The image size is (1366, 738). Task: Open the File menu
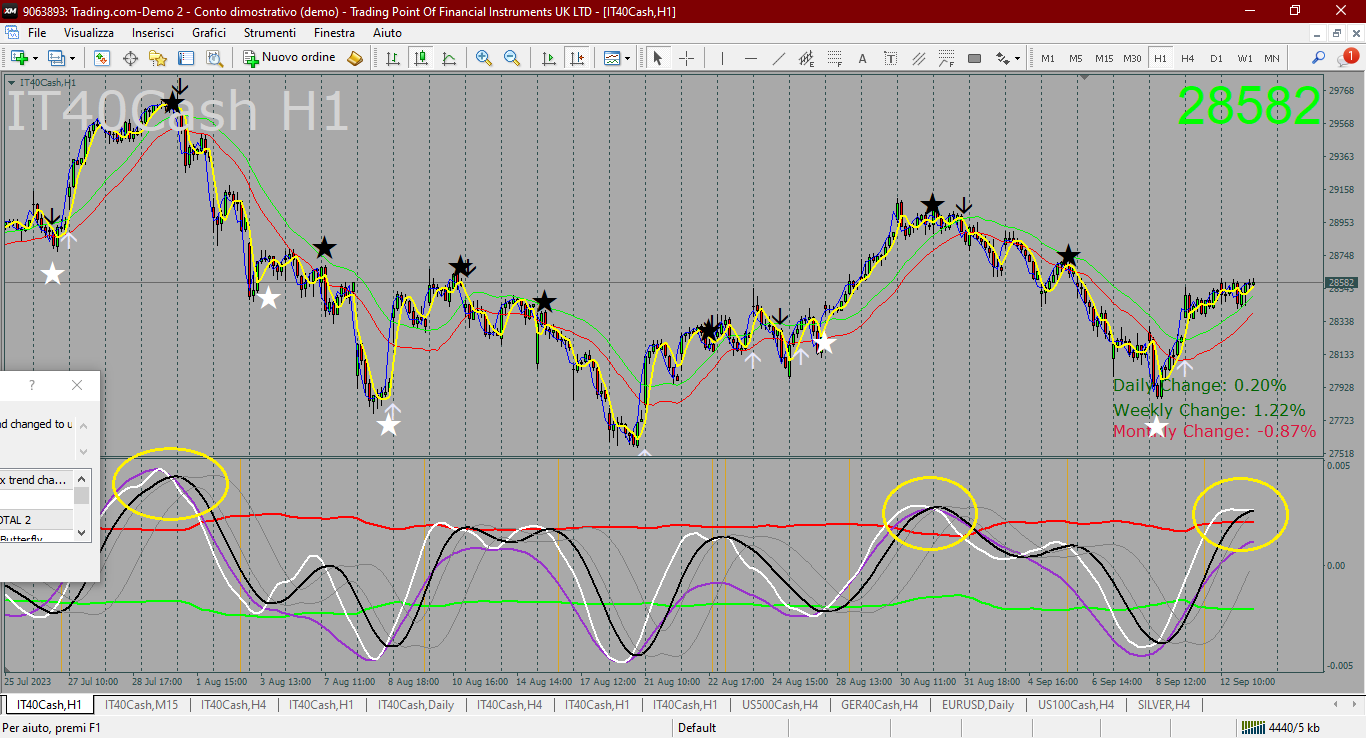(37, 32)
